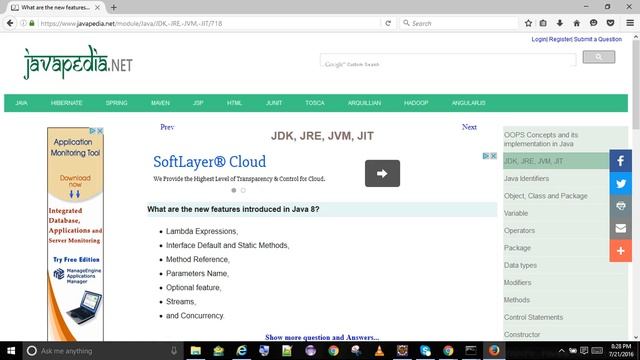Screen dimensions: 640x360
Task: Open File Explorer from the taskbar
Action: [x=196, y=351]
